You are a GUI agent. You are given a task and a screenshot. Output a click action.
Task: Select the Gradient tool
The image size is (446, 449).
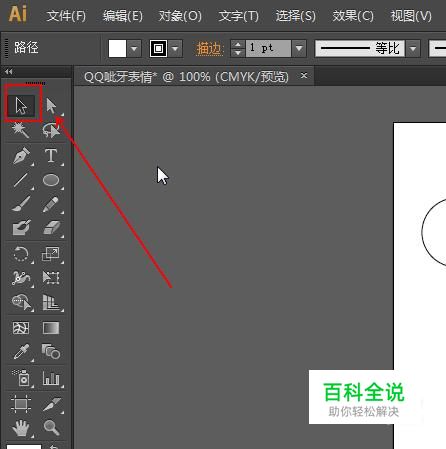[51, 328]
